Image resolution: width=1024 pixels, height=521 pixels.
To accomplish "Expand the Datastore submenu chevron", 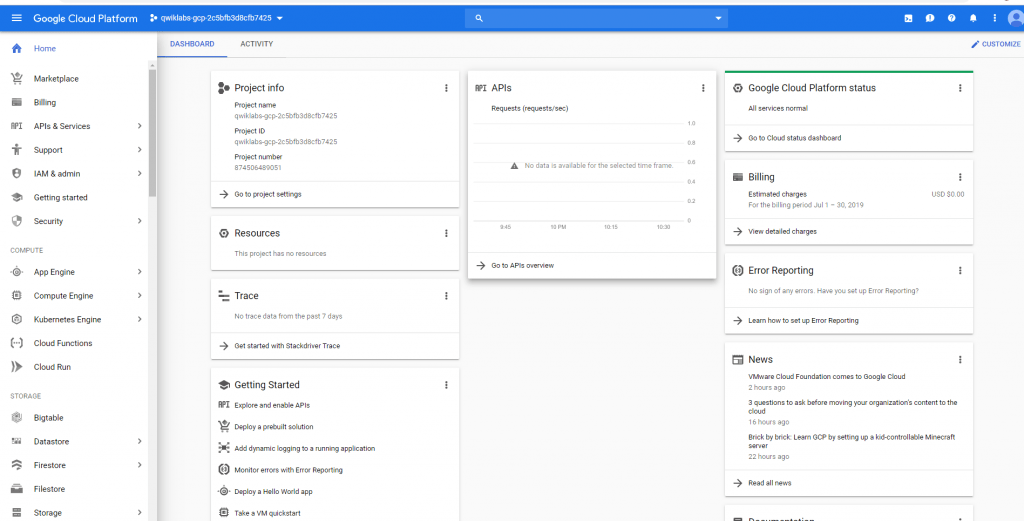I will [x=139, y=441].
